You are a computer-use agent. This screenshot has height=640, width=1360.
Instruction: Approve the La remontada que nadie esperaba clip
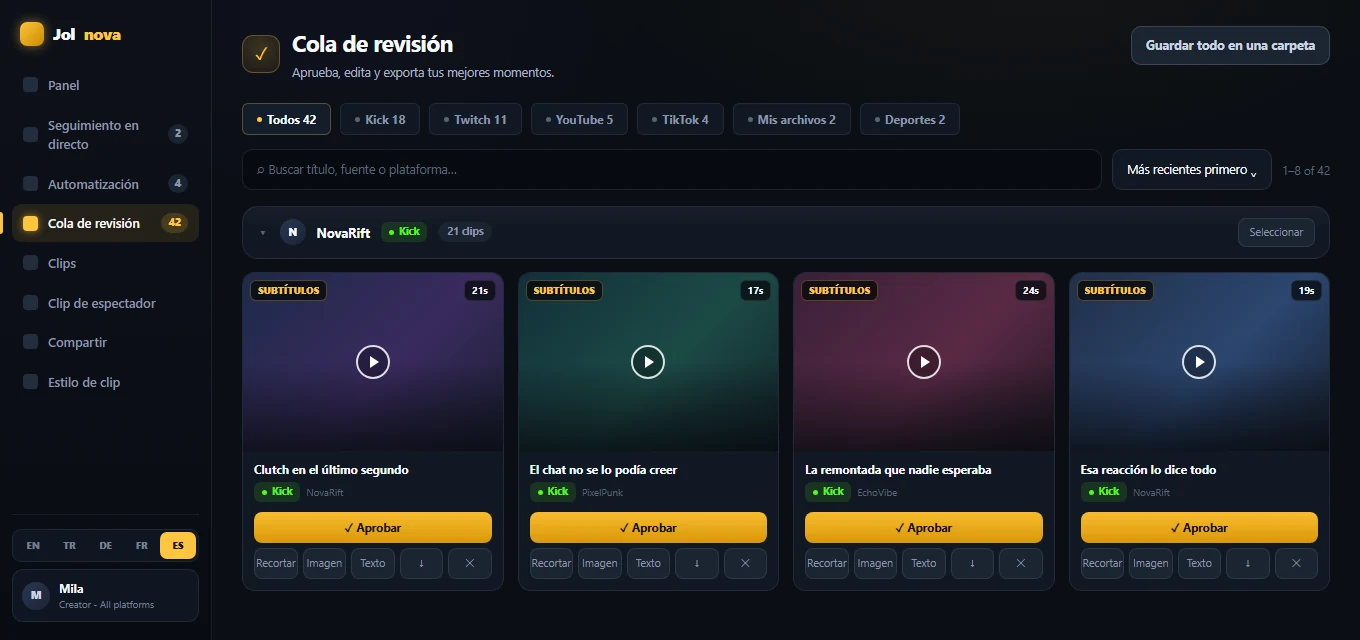[x=924, y=527]
